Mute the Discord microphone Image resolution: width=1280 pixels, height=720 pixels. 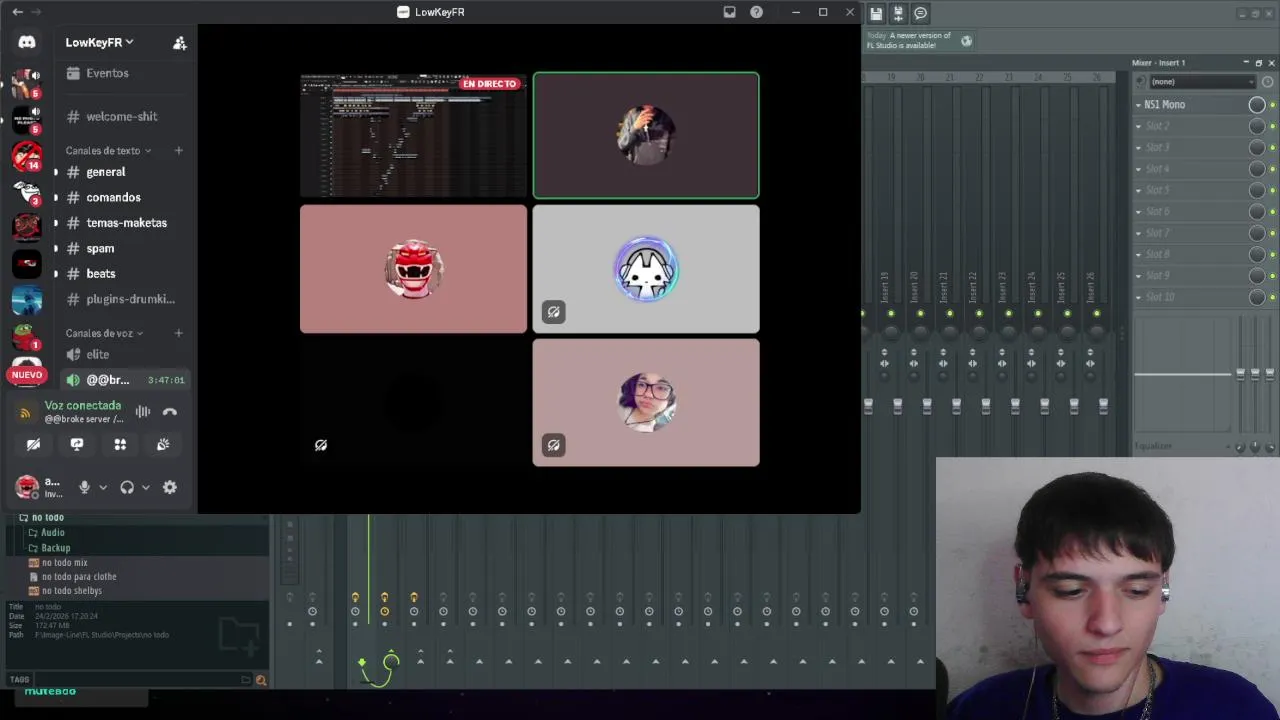pos(84,487)
